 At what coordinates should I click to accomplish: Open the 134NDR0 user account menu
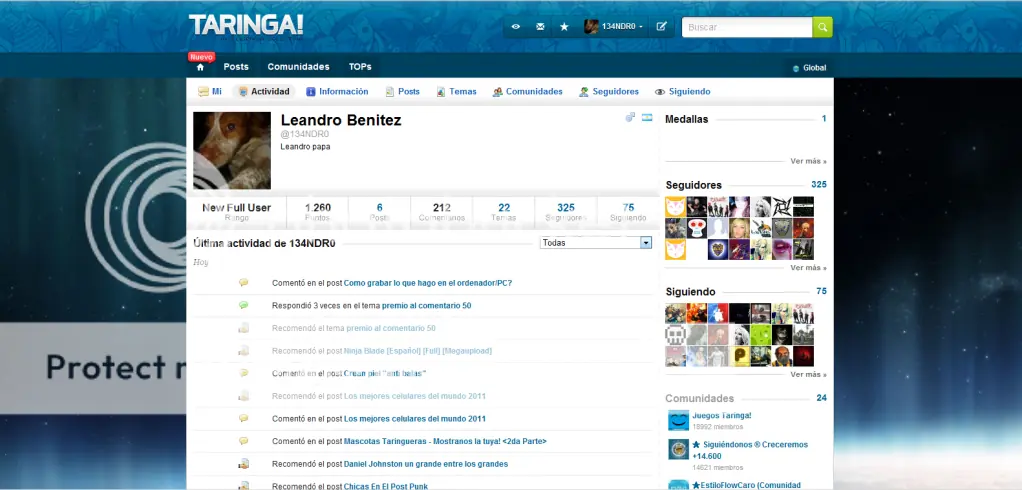(614, 27)
